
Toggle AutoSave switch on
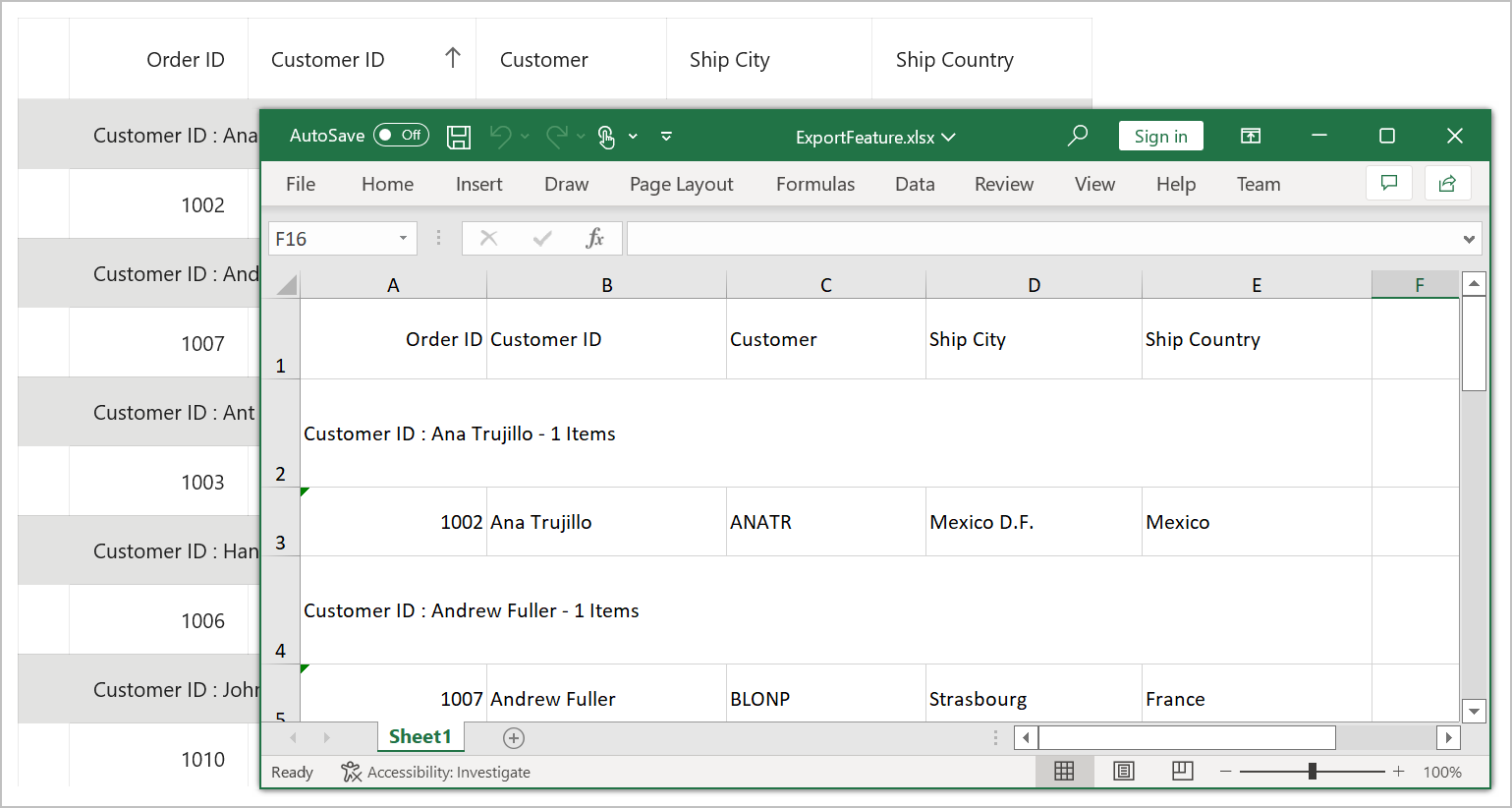point(401,136)
